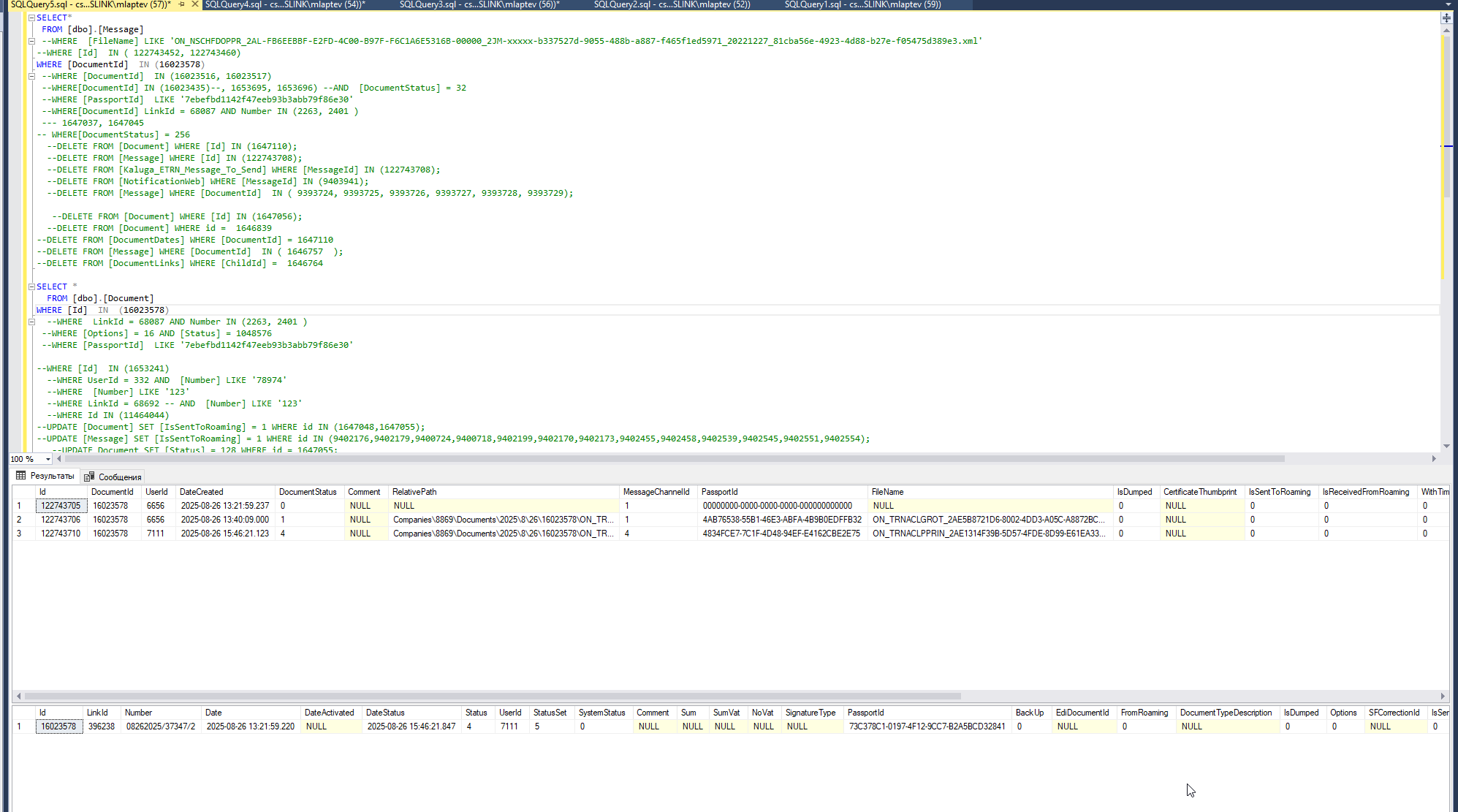Place cursor on FROM [dbo].[Document] line
This screenshot has height=812, width=1458.
(100, 298)
